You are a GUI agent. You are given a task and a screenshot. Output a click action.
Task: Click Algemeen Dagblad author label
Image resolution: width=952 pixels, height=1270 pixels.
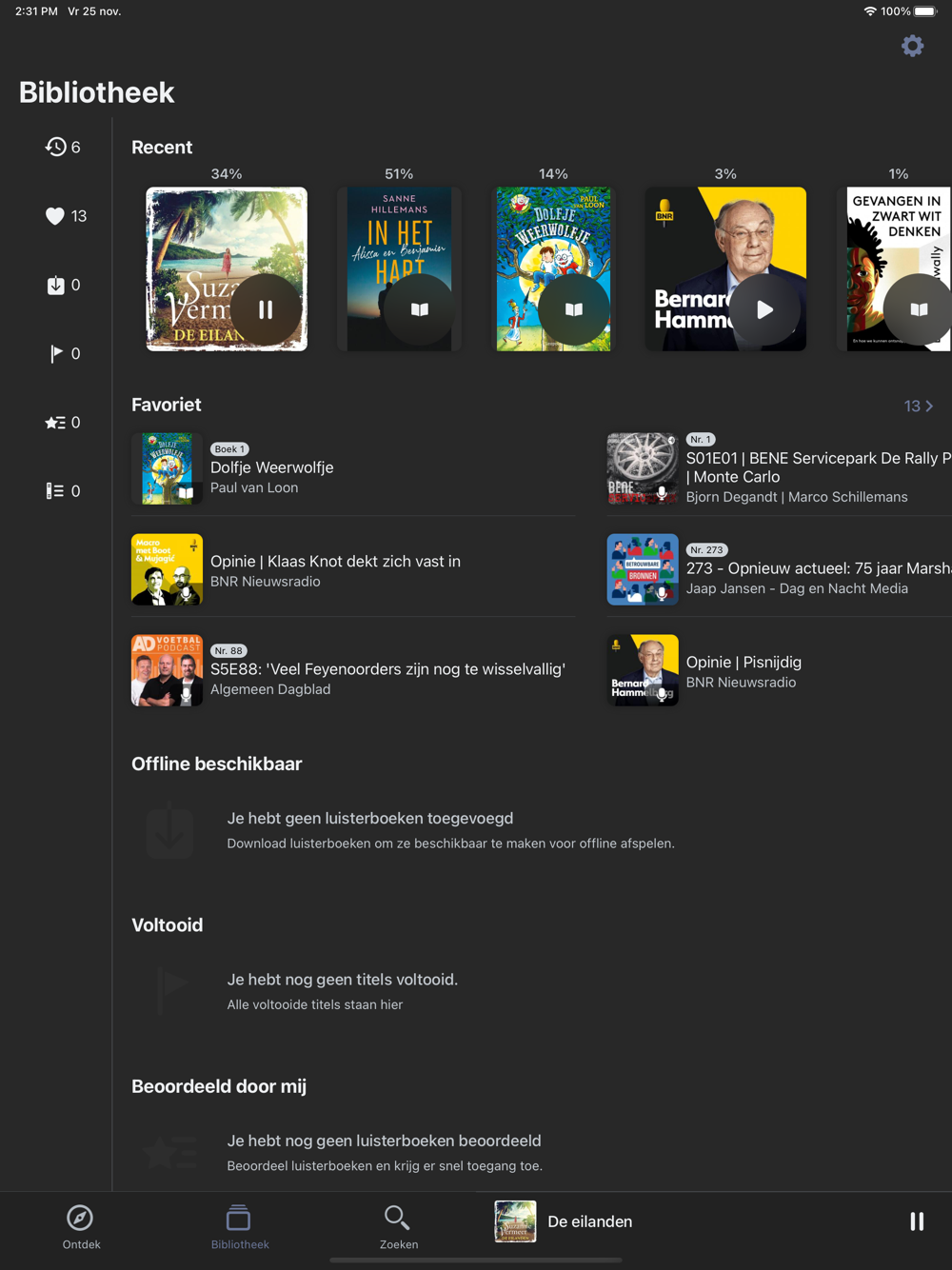[x=270, y=689]
